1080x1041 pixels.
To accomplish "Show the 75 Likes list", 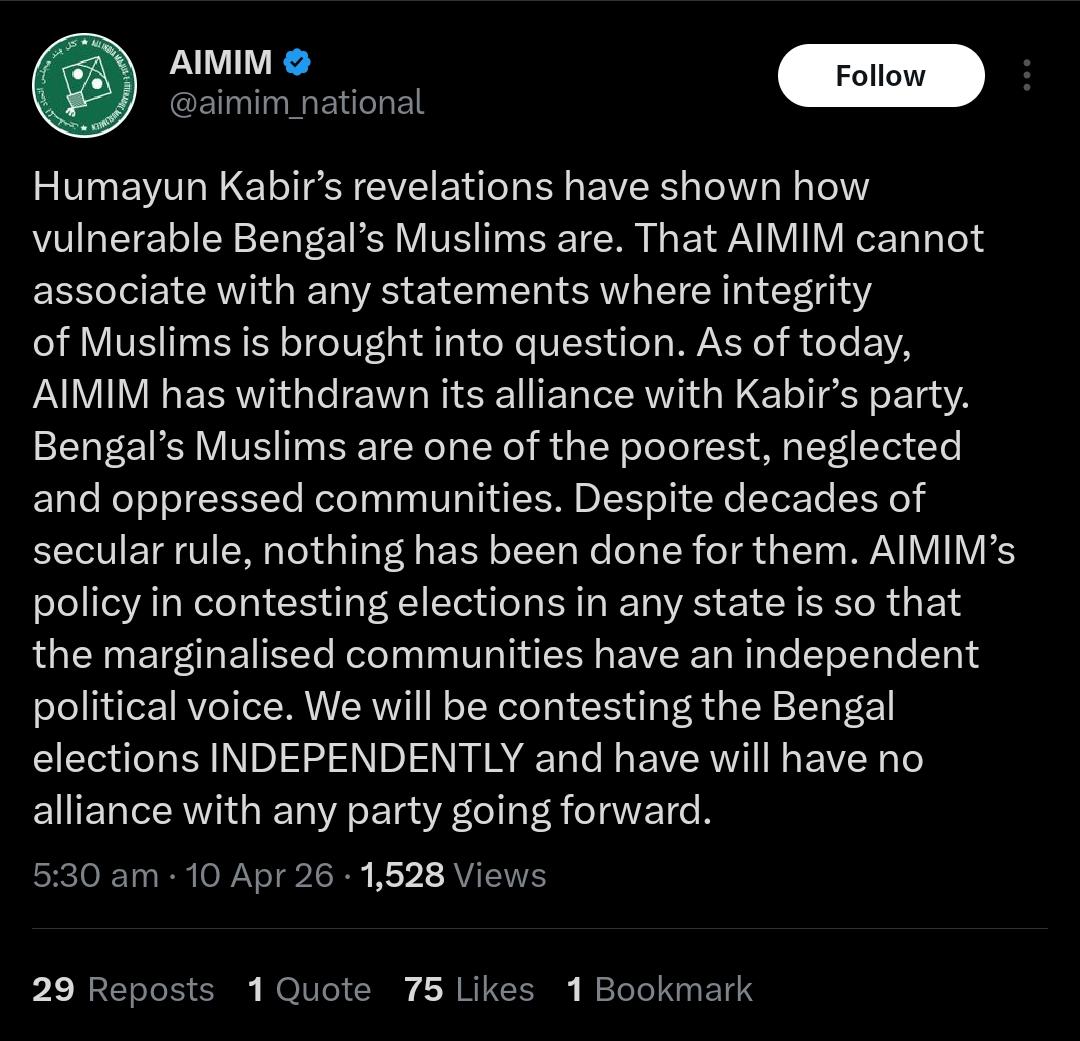I will point(469,989).
